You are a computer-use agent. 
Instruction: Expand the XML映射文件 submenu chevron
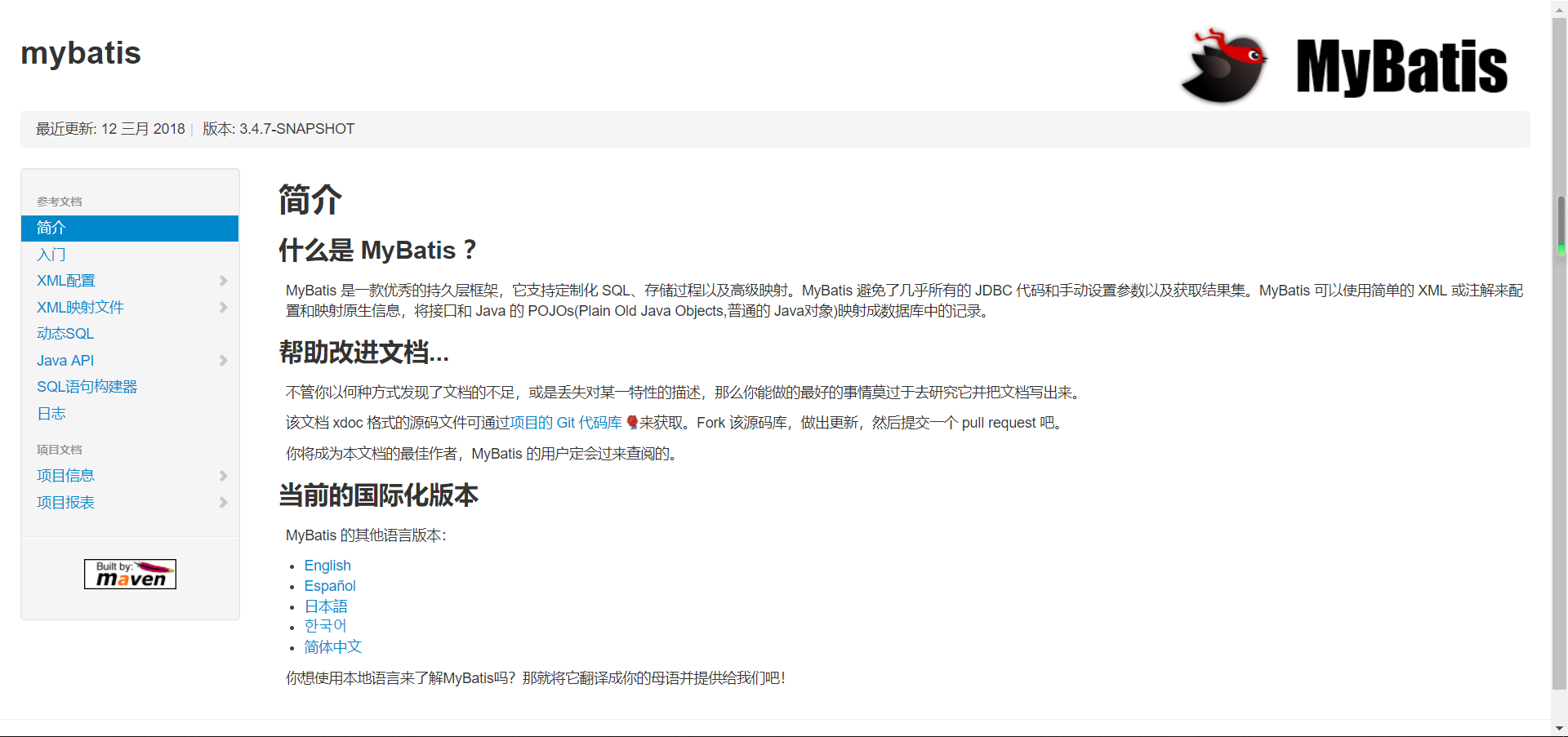pyautogui.click(x=223, y=308)
